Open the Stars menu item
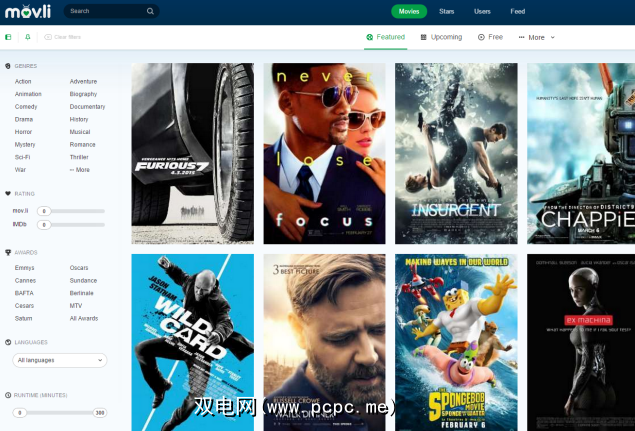The width and height of the screenshot is (635, 431). [x=447, y=11]
